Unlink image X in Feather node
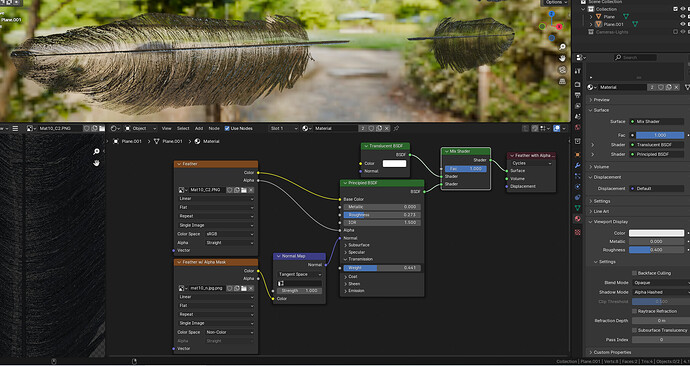Screen dimensions: 690x366 click(251, 190)
